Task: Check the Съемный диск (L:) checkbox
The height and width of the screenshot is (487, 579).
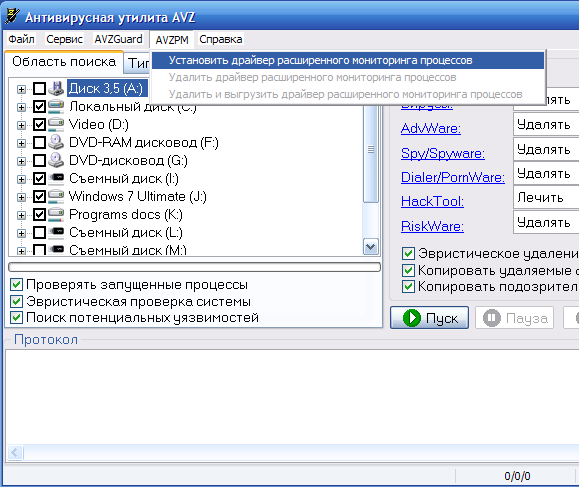Action: (40, 233)
